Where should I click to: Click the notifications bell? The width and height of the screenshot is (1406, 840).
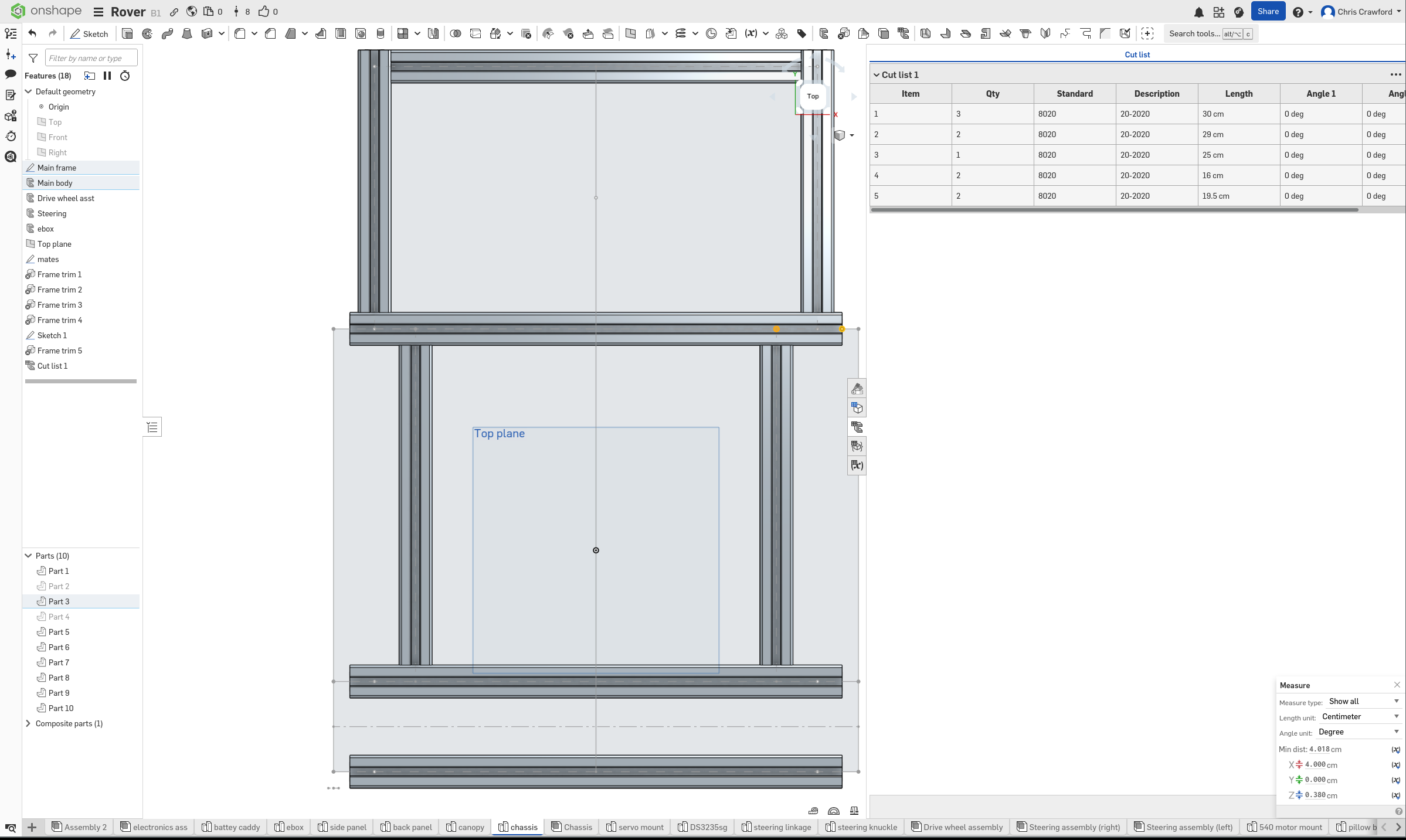(x=1199, y=12)
